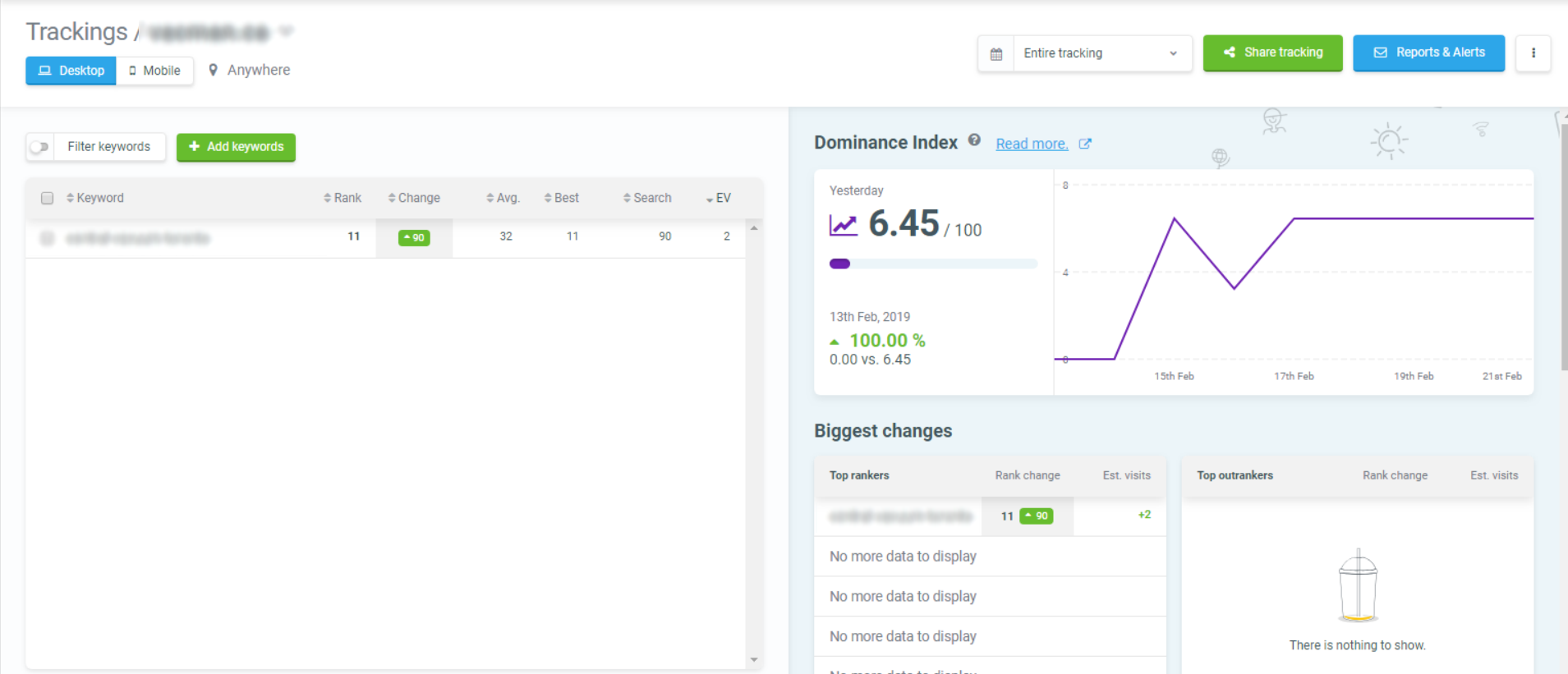
Task: Expand the Entire tracking date dropdown
Action: (x=1102, y=53)
